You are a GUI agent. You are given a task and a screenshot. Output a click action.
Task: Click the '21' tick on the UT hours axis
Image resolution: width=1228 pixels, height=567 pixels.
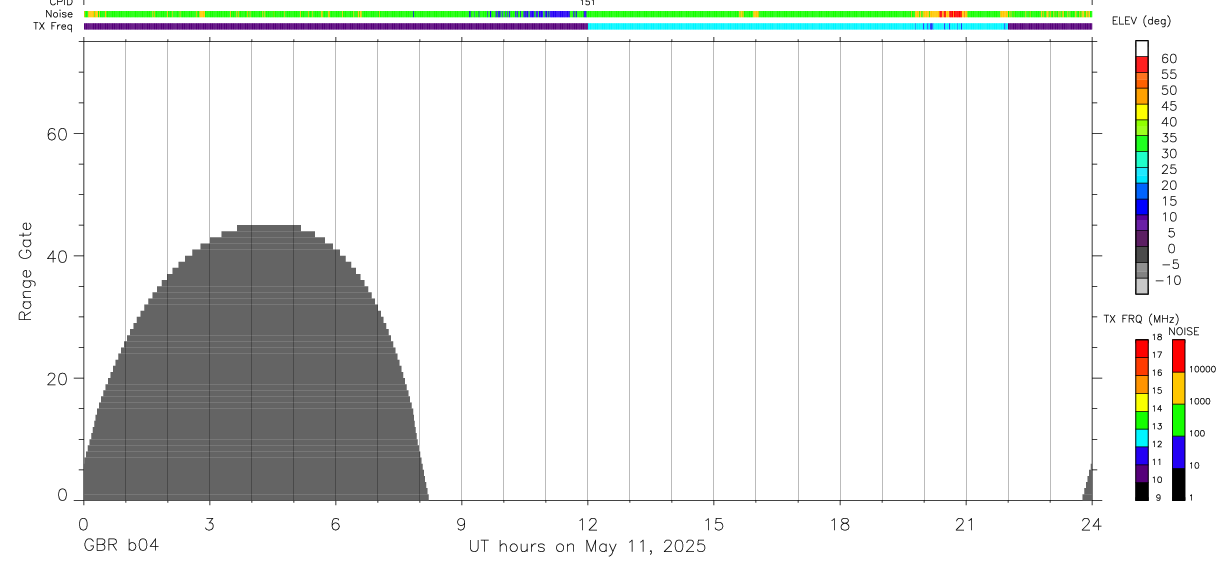pyautogui.click(x=966, y=524)
